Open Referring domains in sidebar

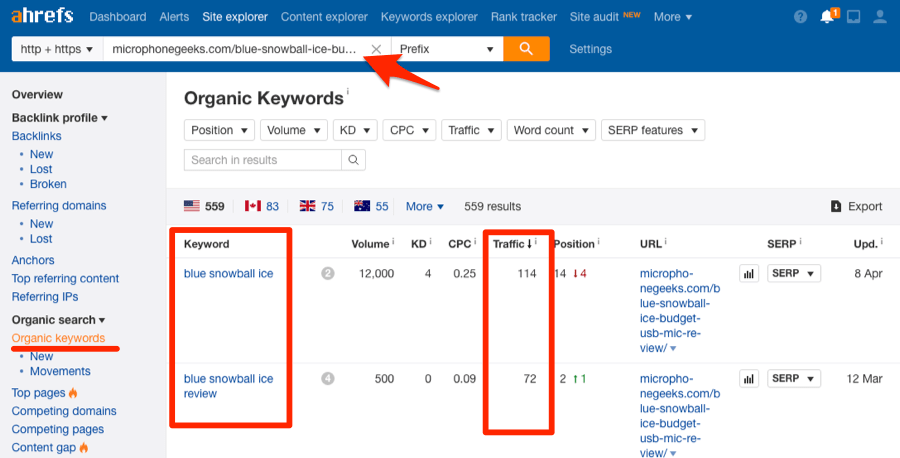tap(59, 205)
